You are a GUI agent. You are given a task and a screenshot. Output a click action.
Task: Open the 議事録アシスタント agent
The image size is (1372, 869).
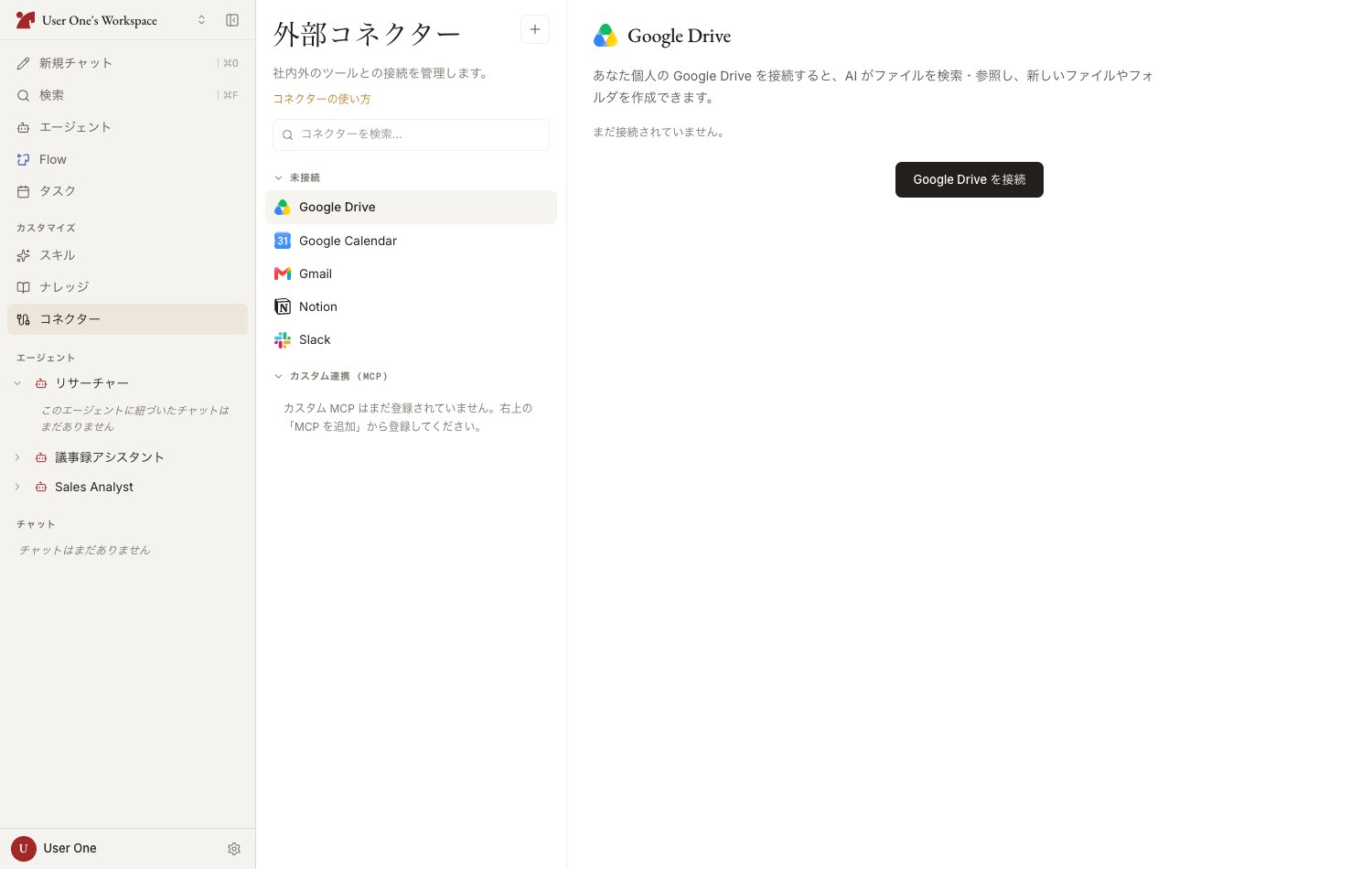(x=110, y=457)
